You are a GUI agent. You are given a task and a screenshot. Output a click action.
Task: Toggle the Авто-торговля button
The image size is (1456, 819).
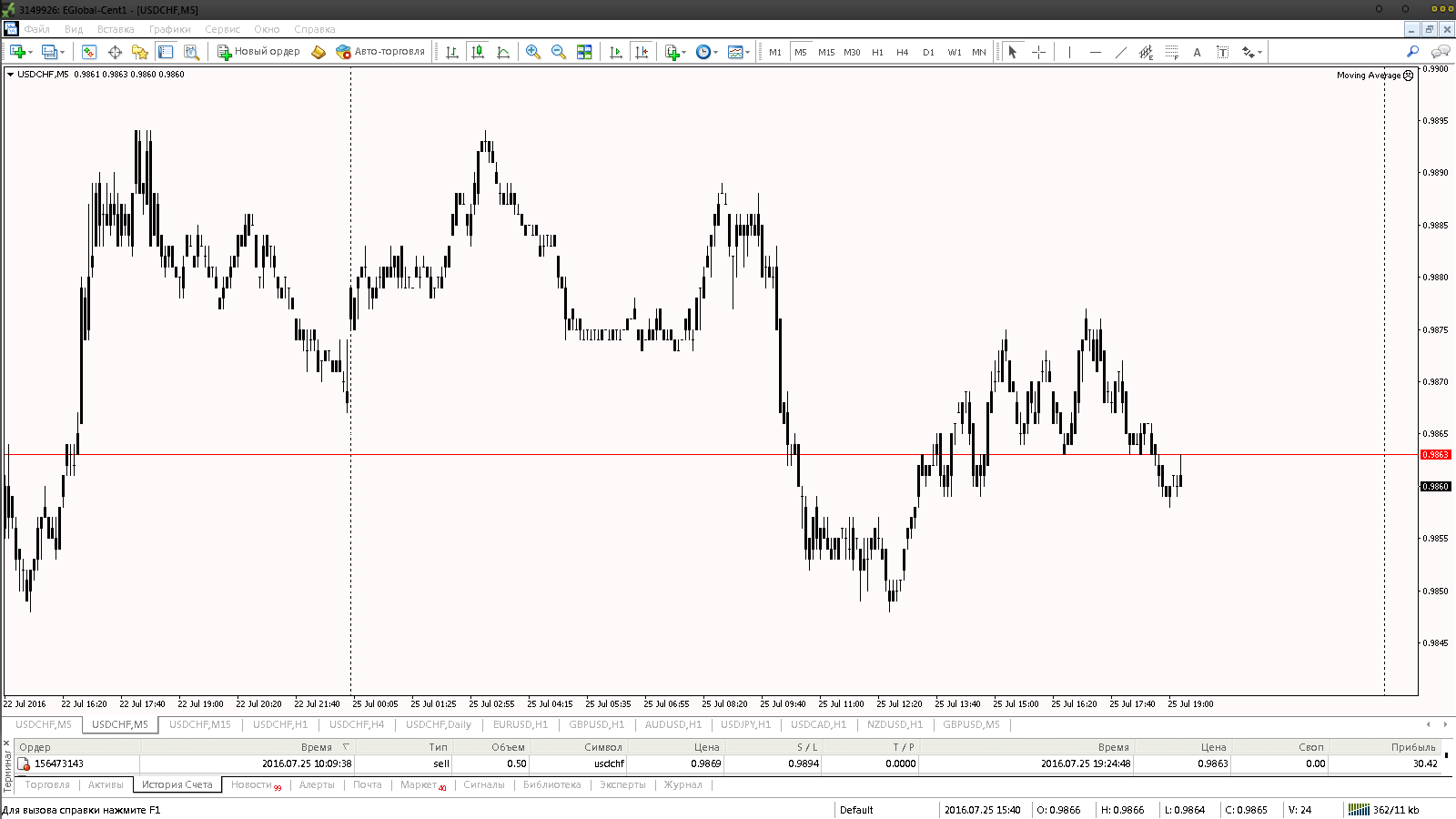tap(380, 52)
